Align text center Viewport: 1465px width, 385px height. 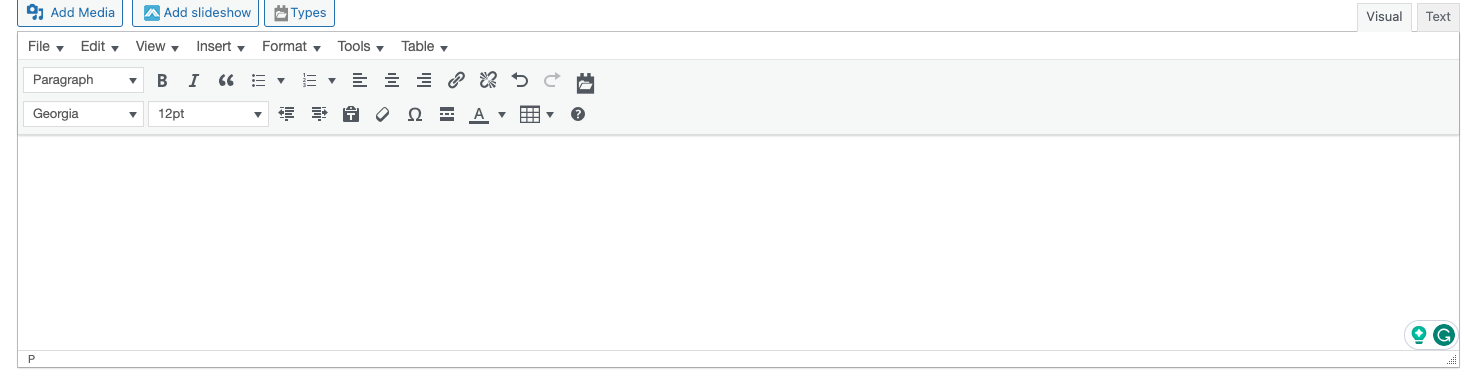[x=392, y=80]
